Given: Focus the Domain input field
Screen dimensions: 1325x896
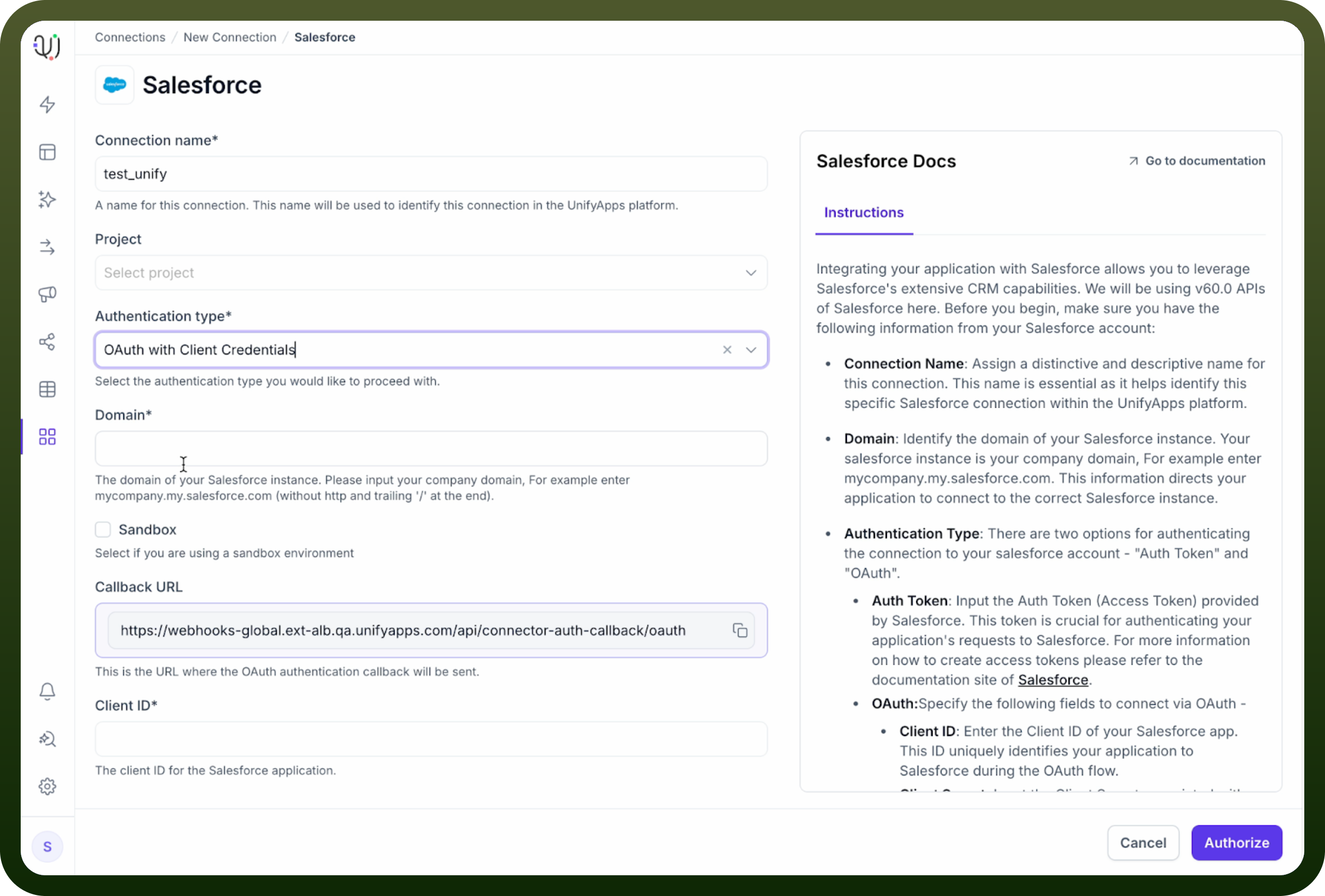Looking at the screenshot, I should (431, 449).
